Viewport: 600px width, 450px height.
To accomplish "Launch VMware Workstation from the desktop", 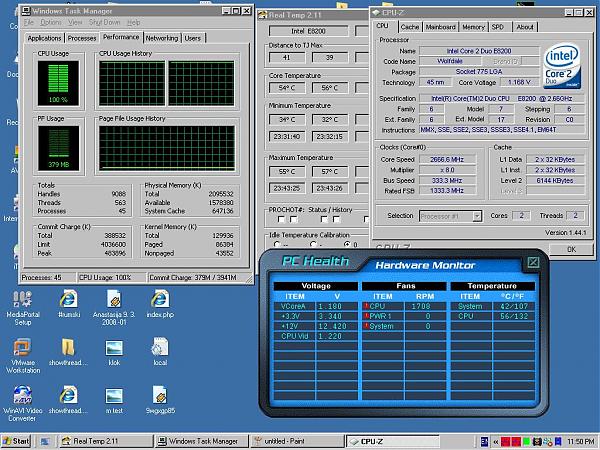I will [x=22, y=348].
